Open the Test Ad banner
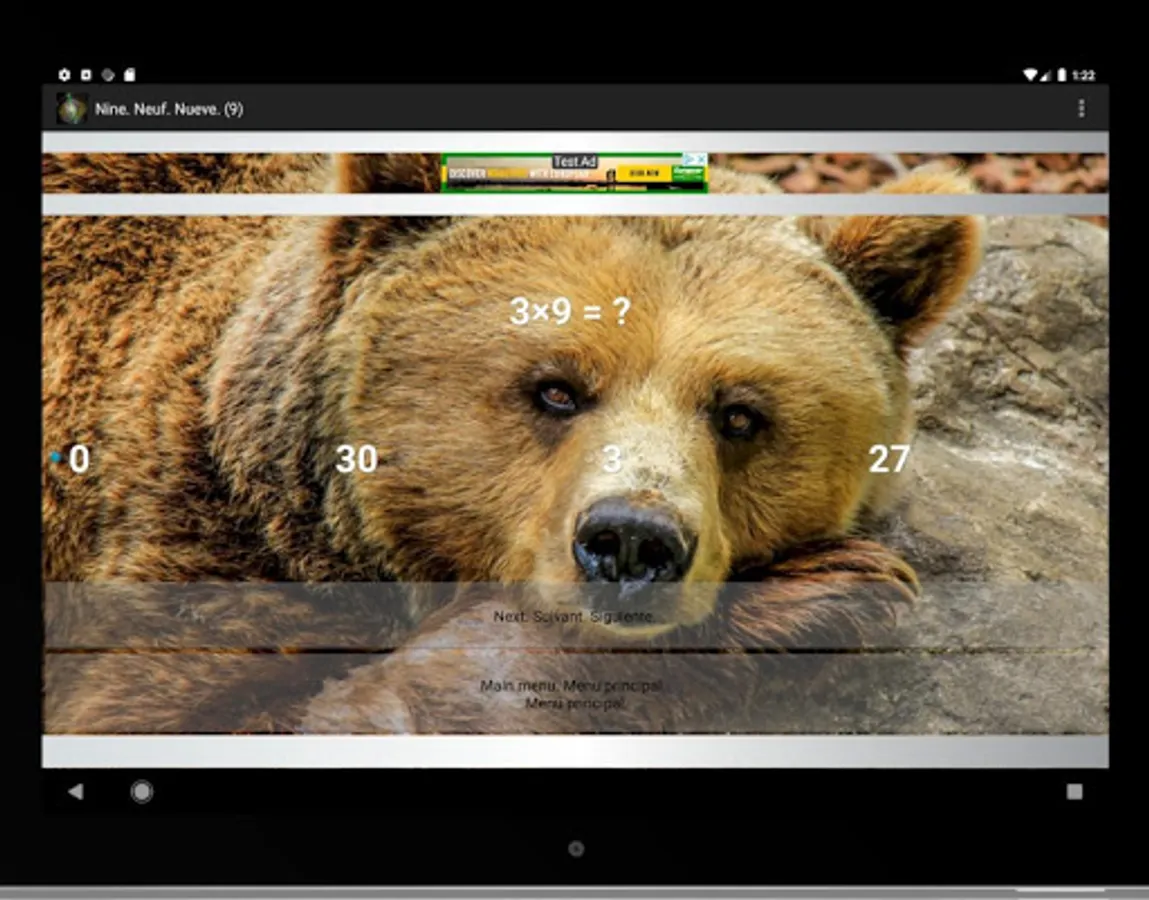This screenshot has height=900, width=1149. (574, 173)
